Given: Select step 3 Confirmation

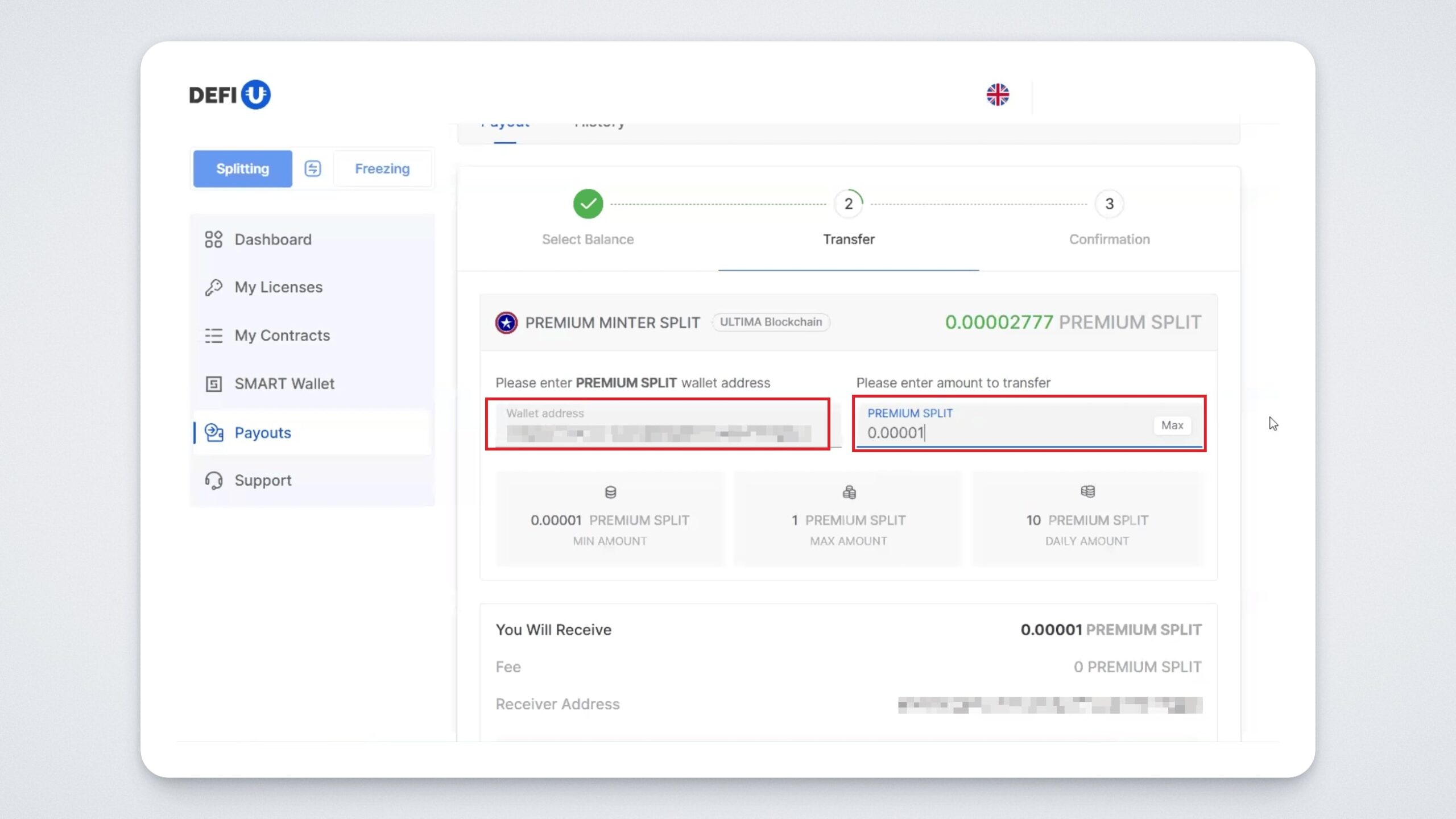Looking at the screenshot, I should (x=1108, y=204).
